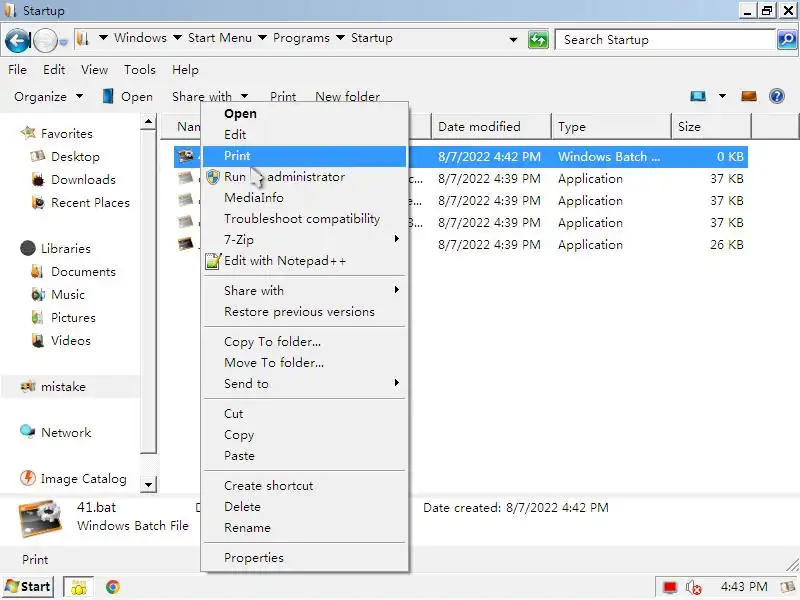Click the Search Startup field

665,40
